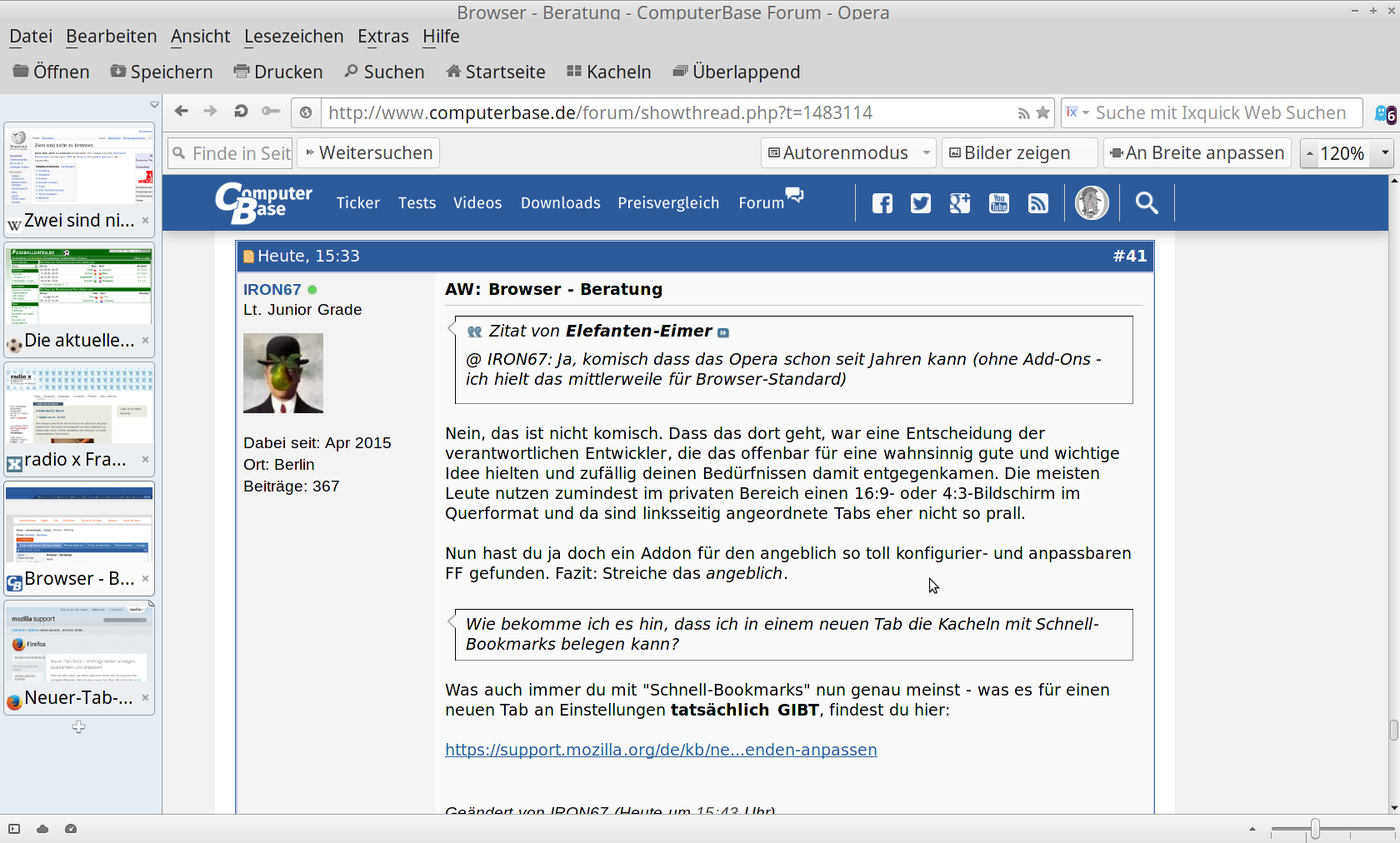The image size is (1400, 843).
Task: Go to Startseite via toolbar
Action: click(x=496, y=72)
